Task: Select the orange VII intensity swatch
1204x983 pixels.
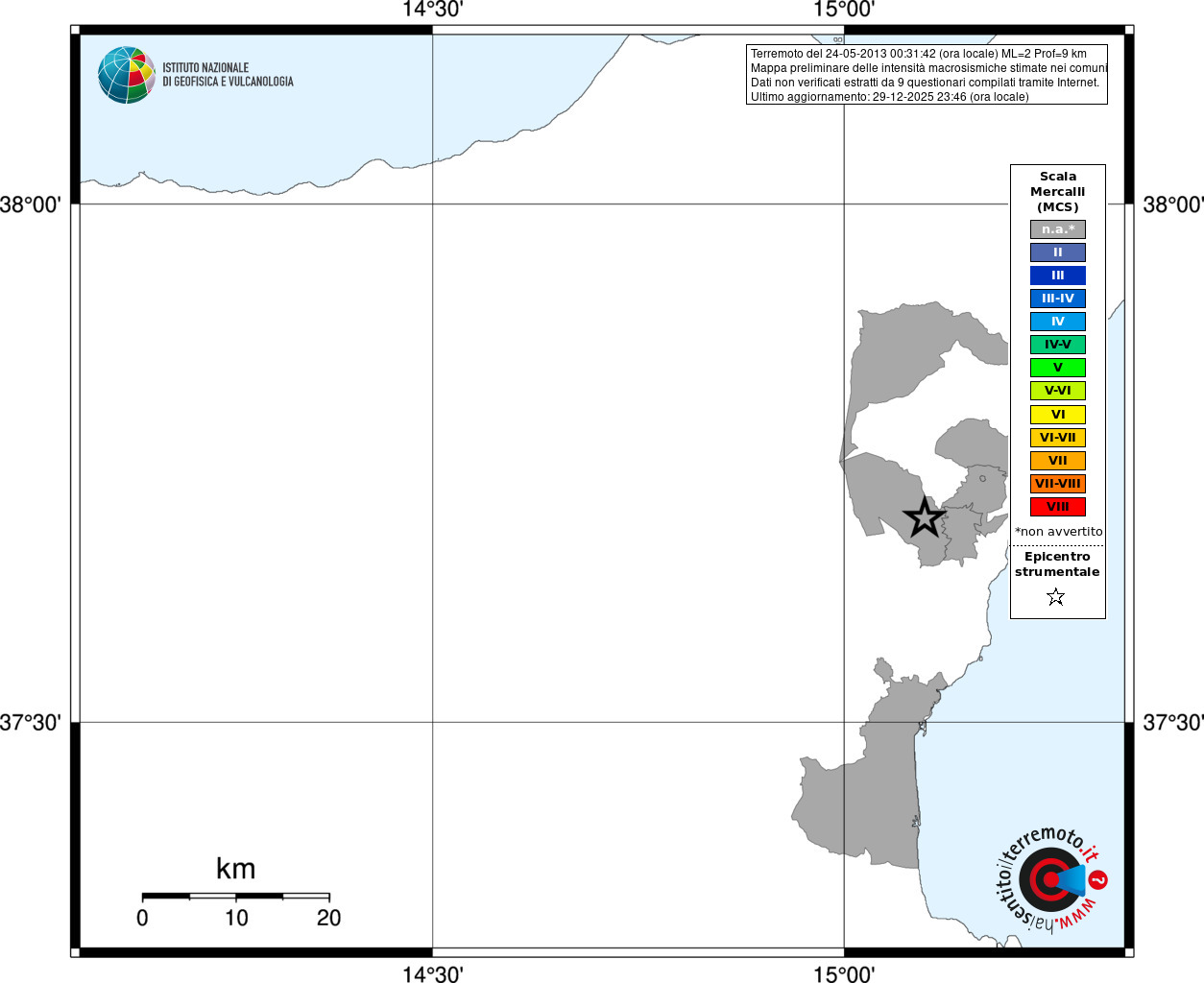Action: pyautogui.click(x=1058, y=461)
